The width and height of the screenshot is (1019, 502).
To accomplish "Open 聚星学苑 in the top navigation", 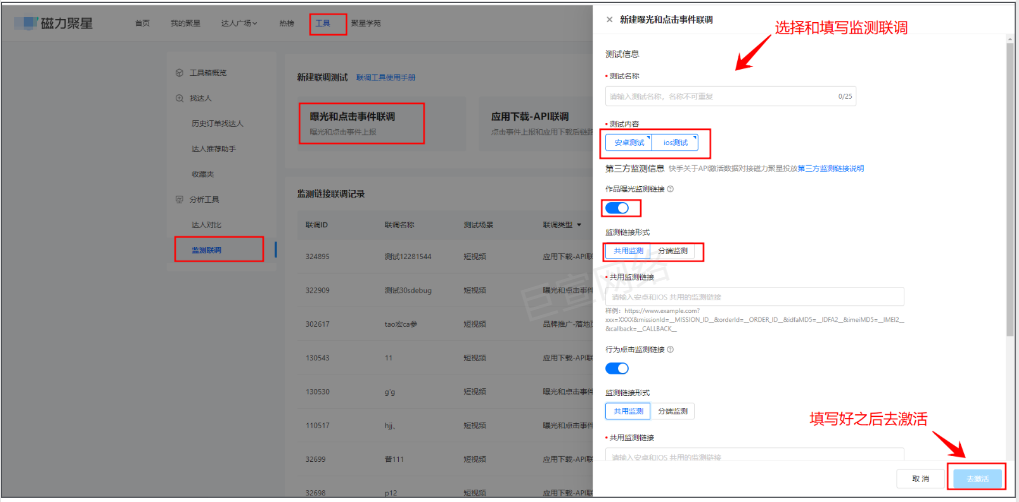I will coord(366,23).
